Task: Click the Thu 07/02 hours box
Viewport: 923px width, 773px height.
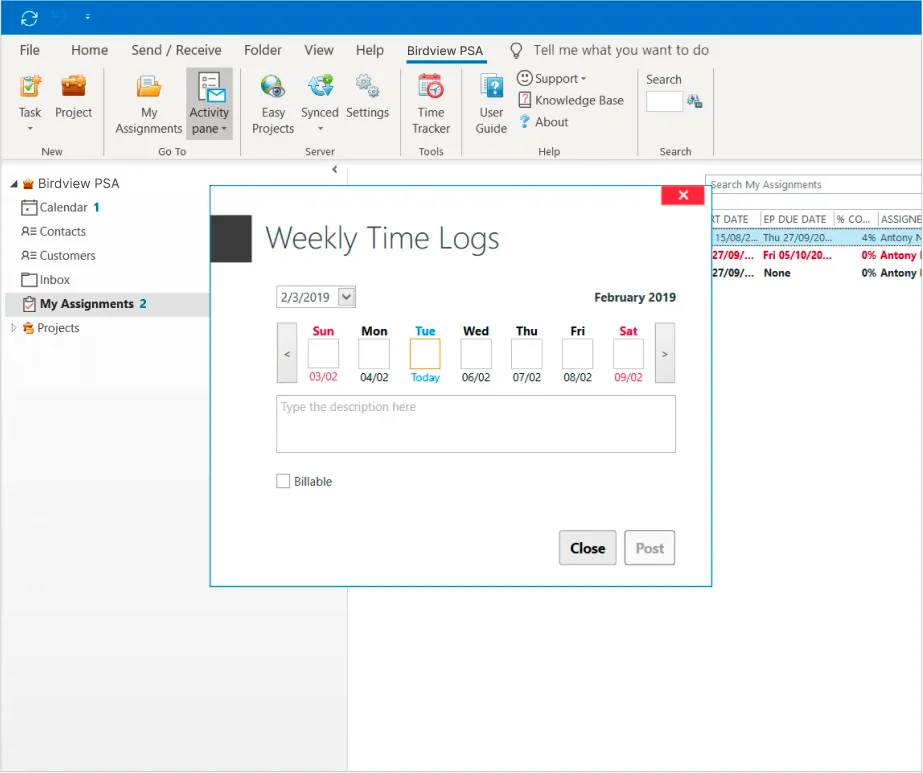Action: pos(526,353)
